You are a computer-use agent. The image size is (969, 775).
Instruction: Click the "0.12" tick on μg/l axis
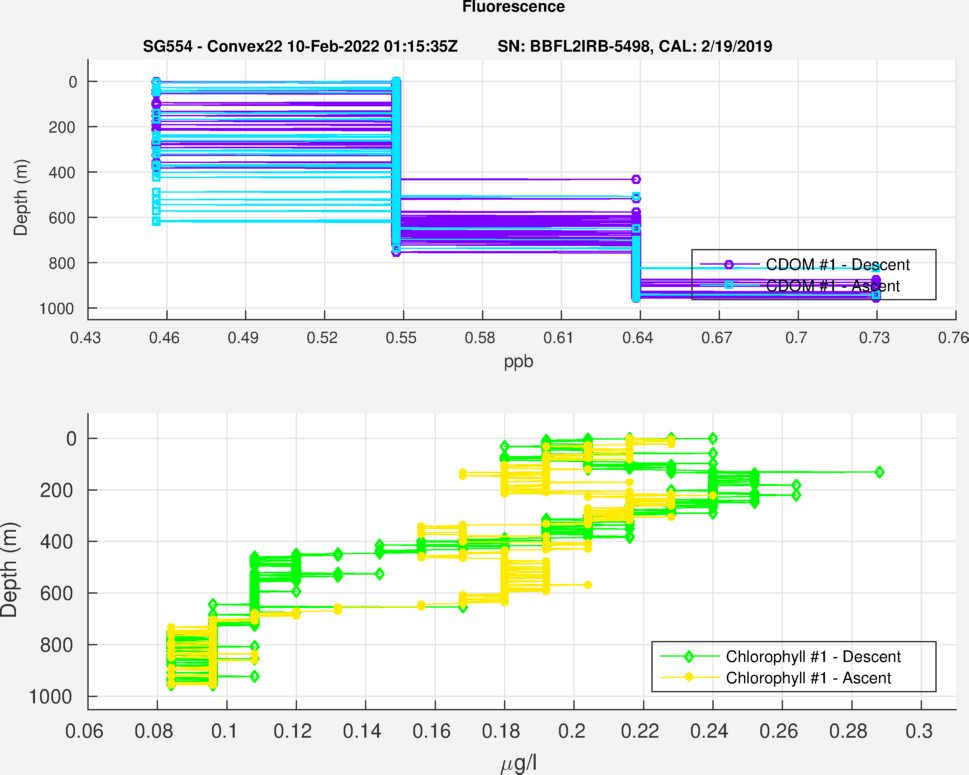coord(293,731)
